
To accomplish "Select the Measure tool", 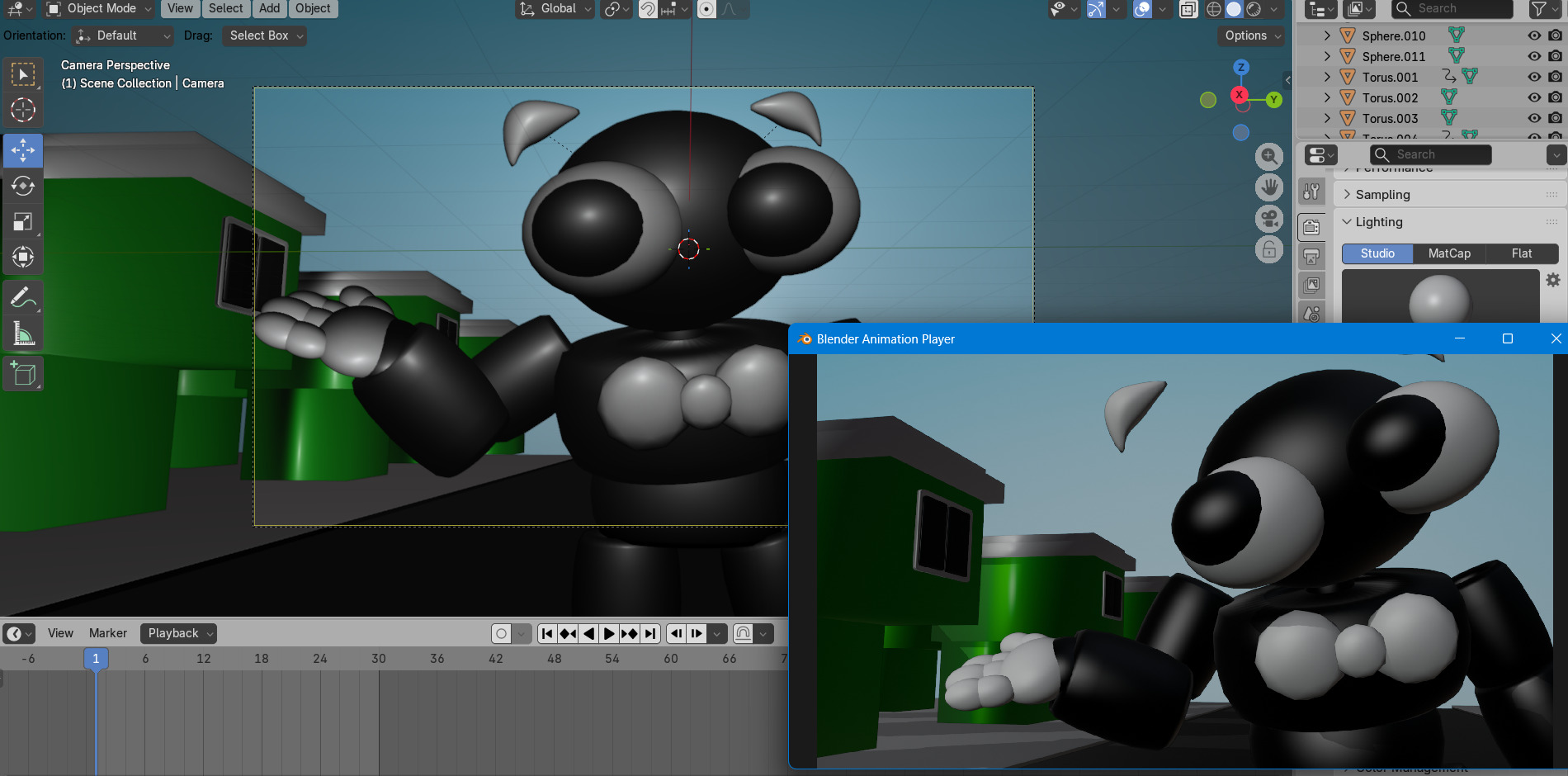I will click(x=22, y=334).
